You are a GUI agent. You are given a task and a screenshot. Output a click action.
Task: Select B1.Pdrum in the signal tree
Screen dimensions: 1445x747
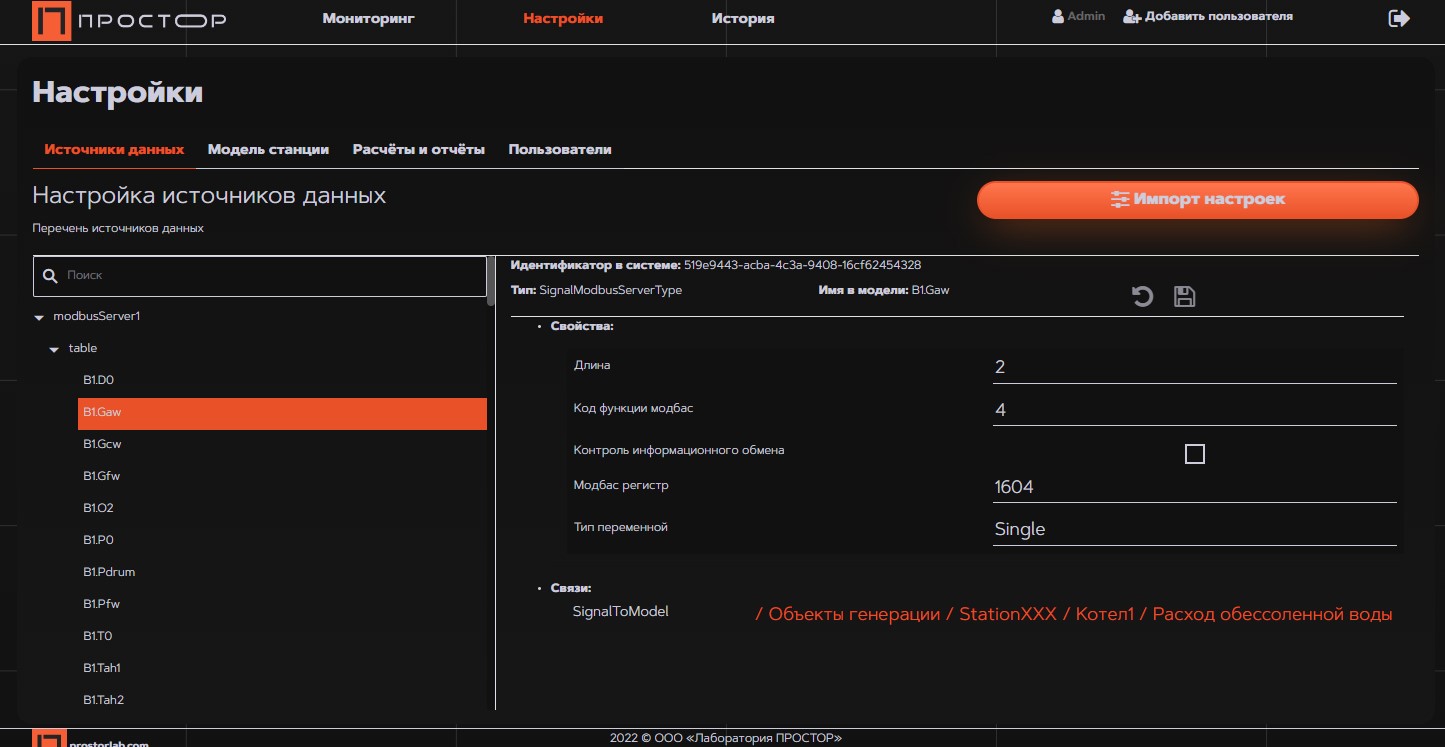click(x=109, y=572)
